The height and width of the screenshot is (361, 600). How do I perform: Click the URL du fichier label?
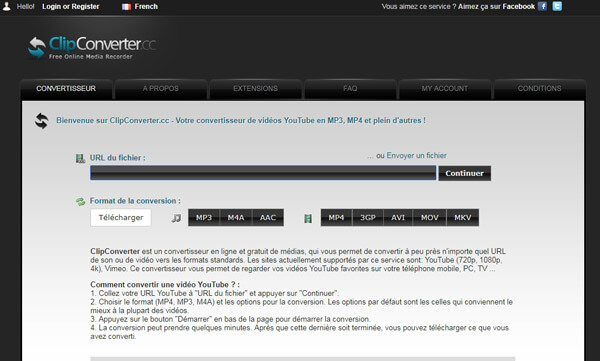(117, 158)
